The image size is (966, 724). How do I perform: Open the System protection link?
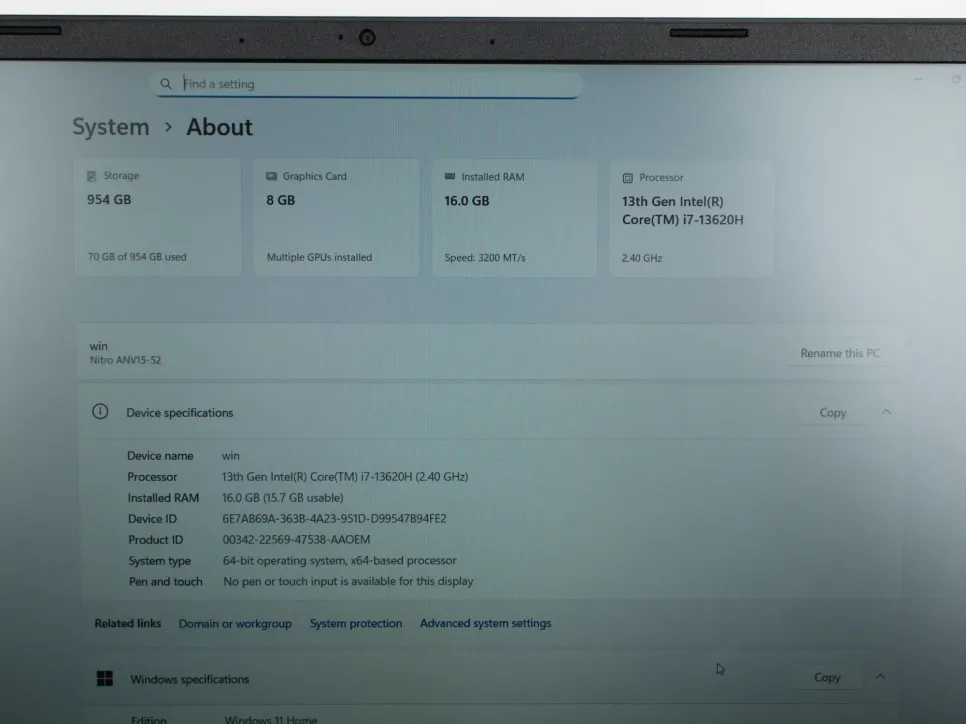click(356, 624)
